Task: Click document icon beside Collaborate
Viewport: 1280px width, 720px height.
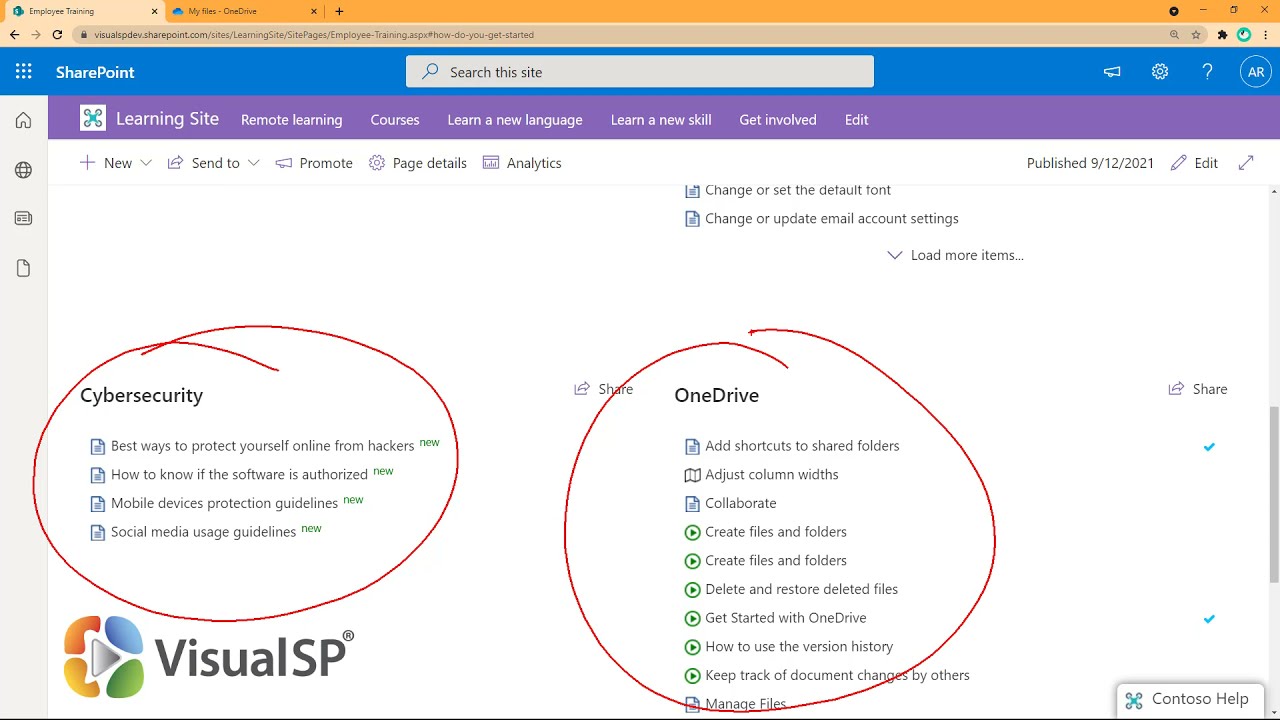Action: coord(692,504)
